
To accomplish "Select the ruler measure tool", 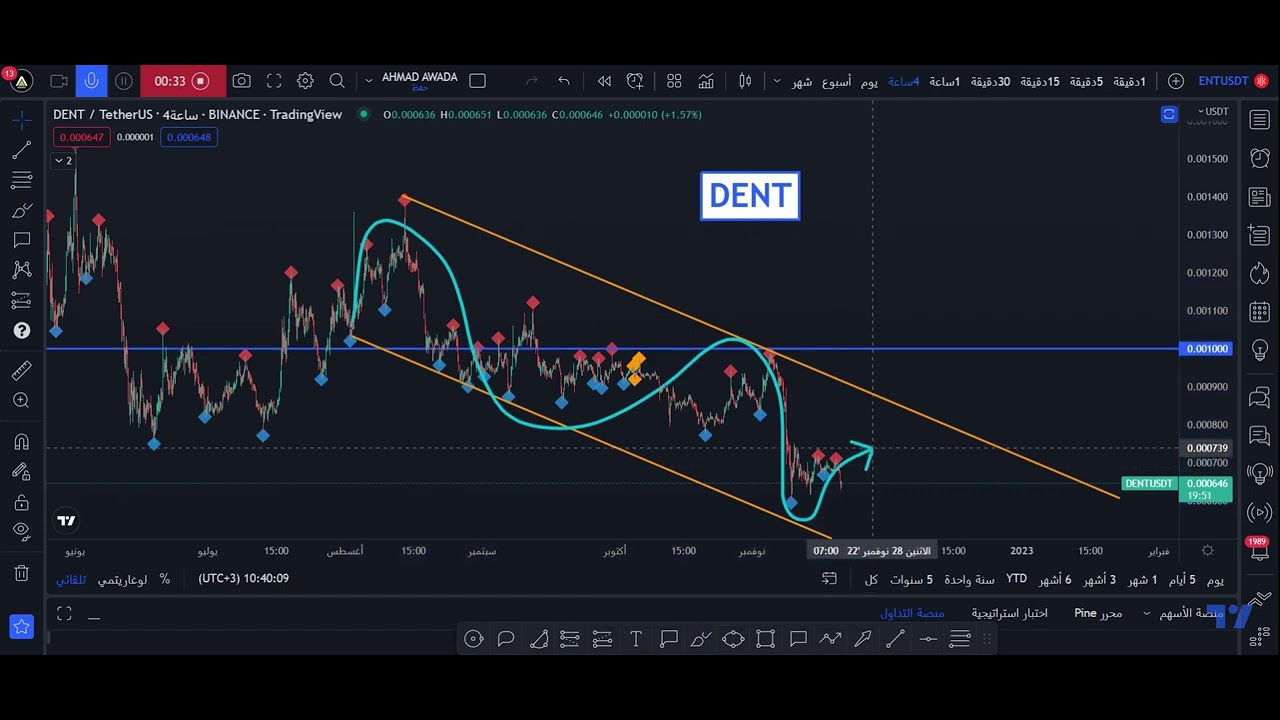I will pyautogui.click(x=22, y=371).
